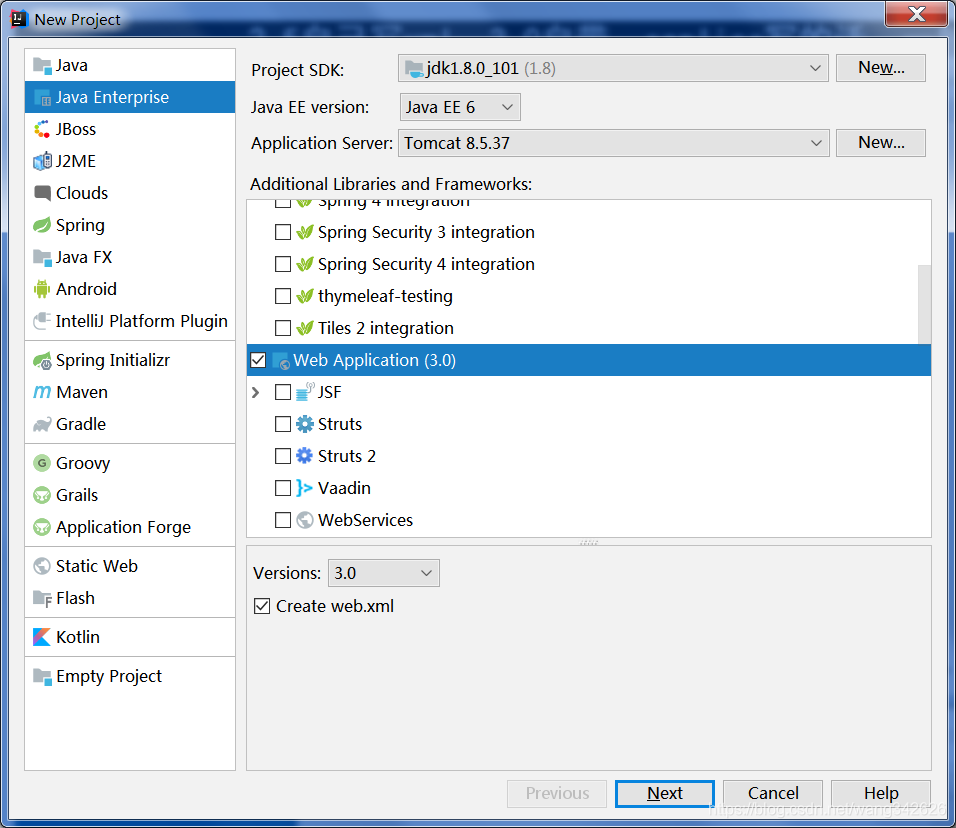This screenshot has height=828, width=956.
Task: Select Static Web project type
Action: tap(130, 566)
